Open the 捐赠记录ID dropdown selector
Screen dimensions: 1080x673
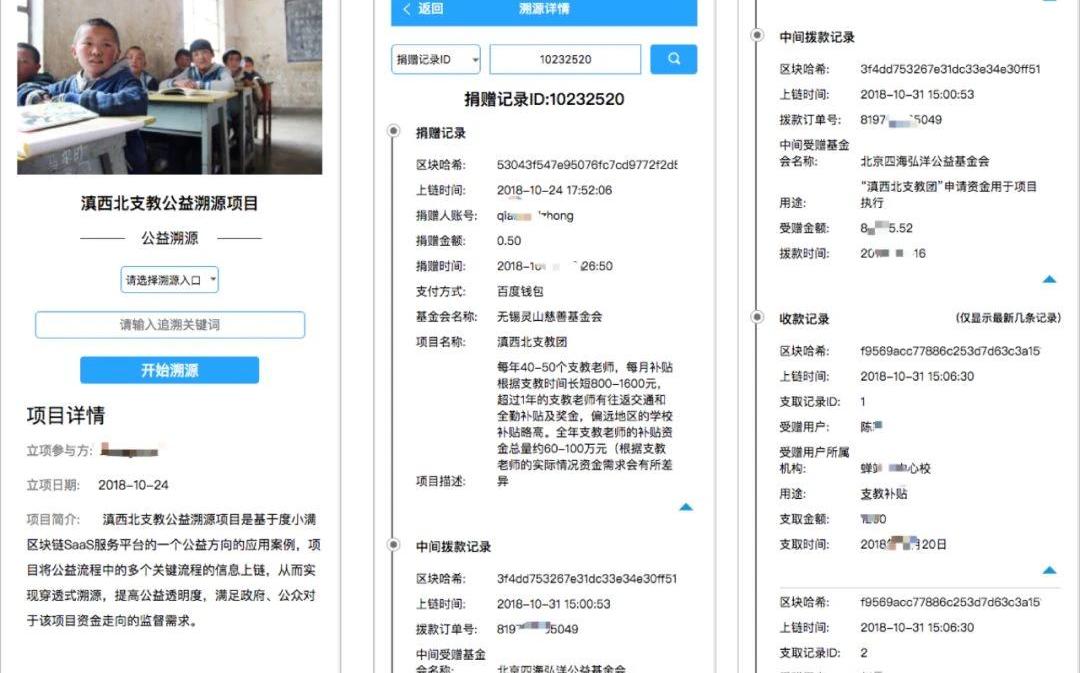(x=435, y=60)
